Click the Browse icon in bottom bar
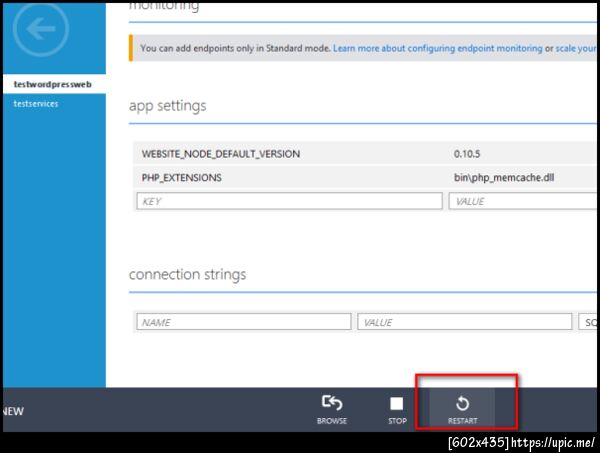 tap(332, 403)
